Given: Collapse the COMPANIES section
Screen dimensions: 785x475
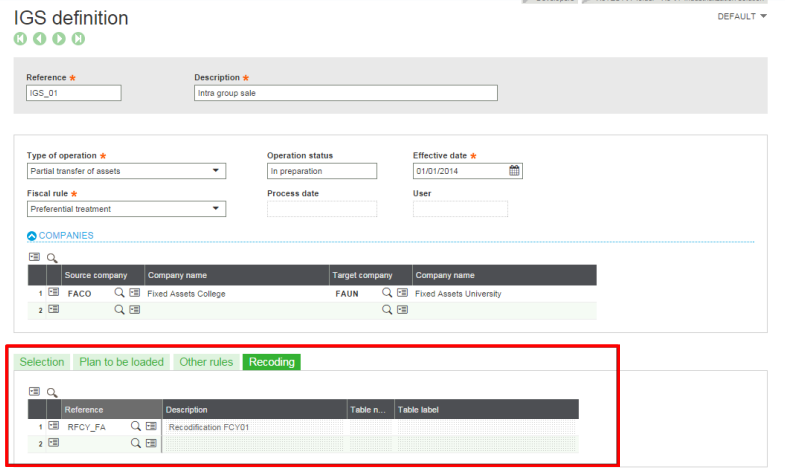Looking at the screenshot, I should coord(32,236).
